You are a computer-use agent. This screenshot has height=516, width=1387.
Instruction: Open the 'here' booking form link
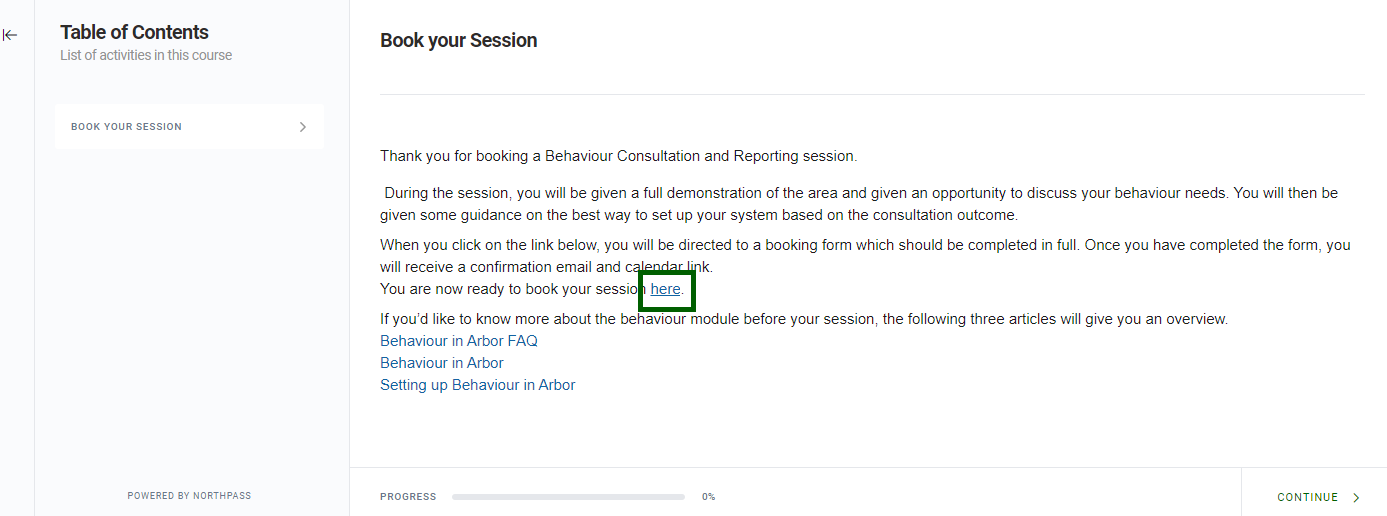point(665,290)
